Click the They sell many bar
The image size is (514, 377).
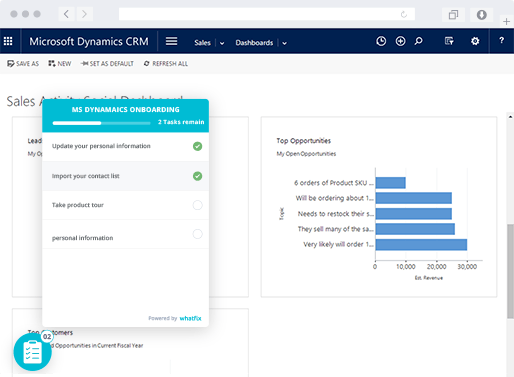pyautogui.click(x=415, y=229)
